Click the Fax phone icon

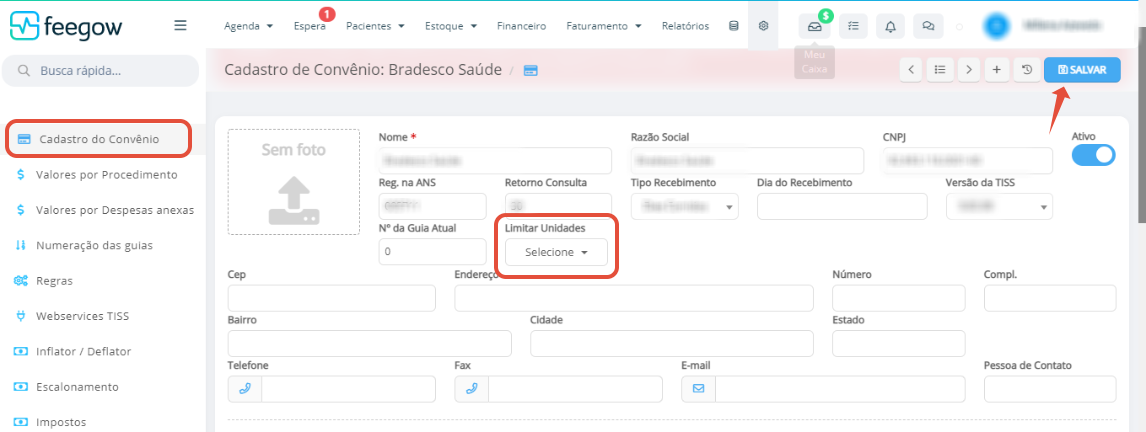pyautogui.click(x=471, y=389)
